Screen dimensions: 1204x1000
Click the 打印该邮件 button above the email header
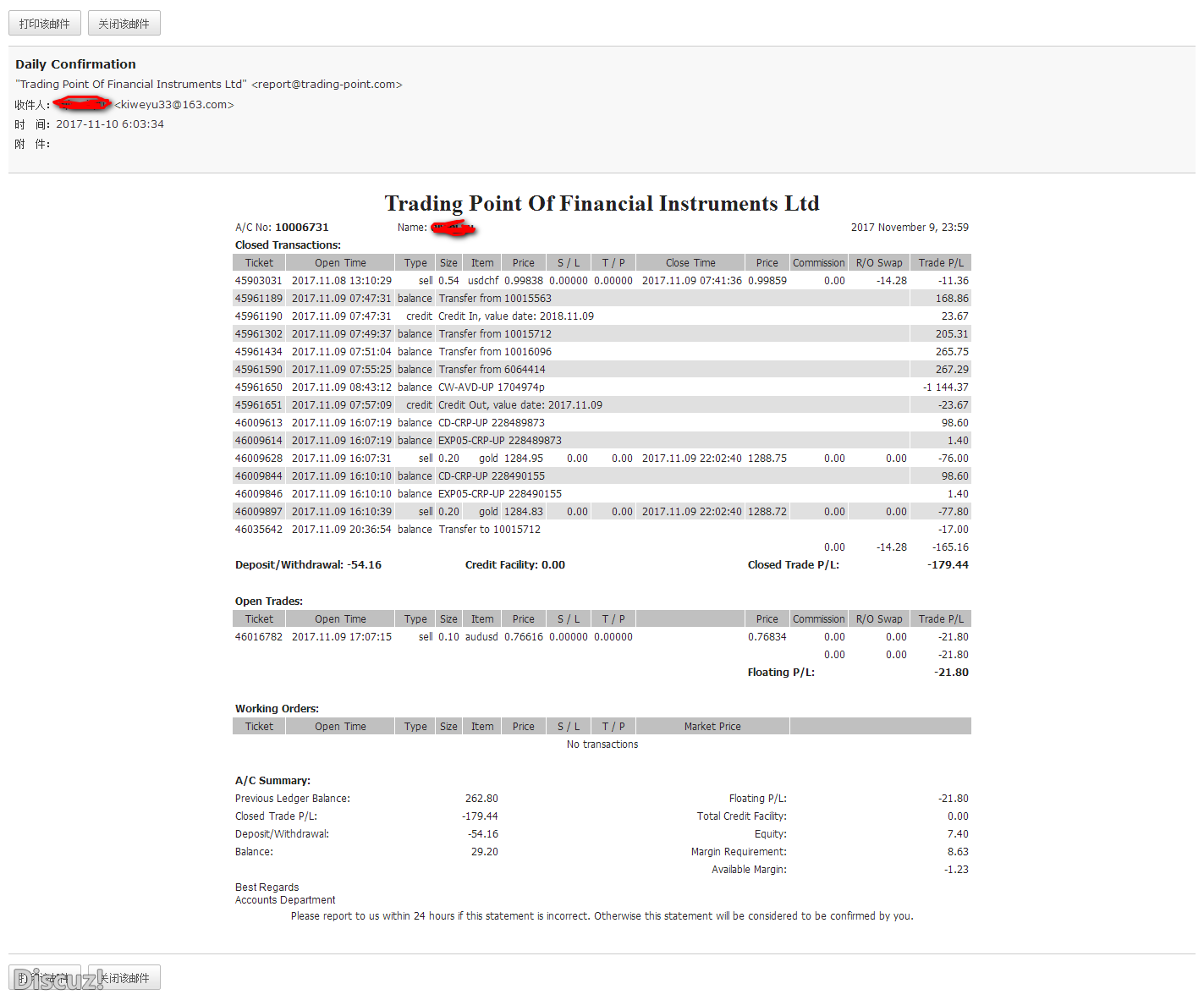click(x=45, y=24)
